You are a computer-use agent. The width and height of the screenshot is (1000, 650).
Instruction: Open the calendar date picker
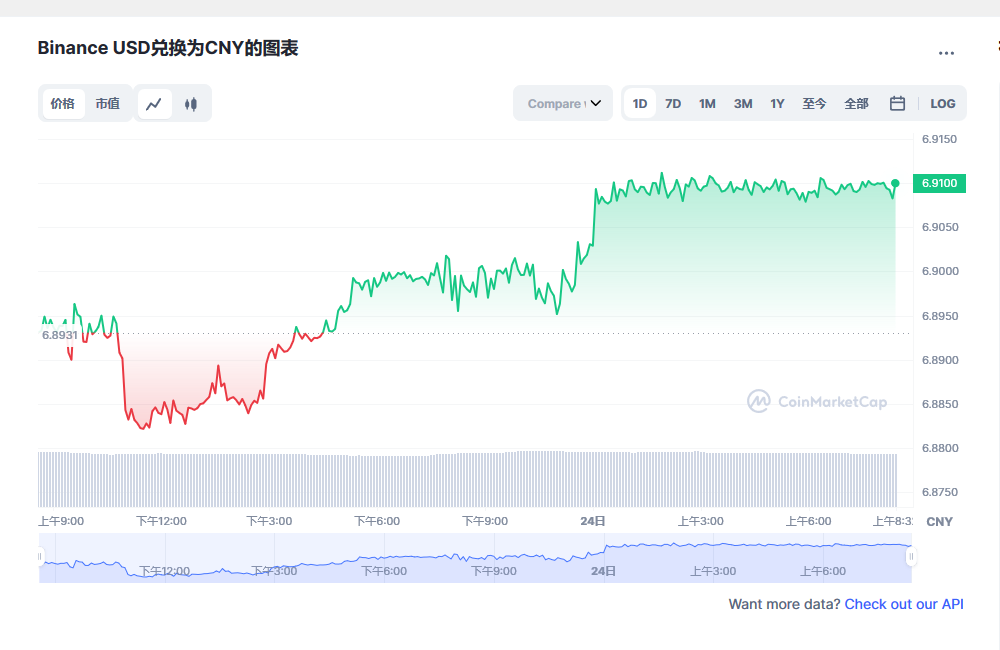pyautogui.click(x=897, y=103)
